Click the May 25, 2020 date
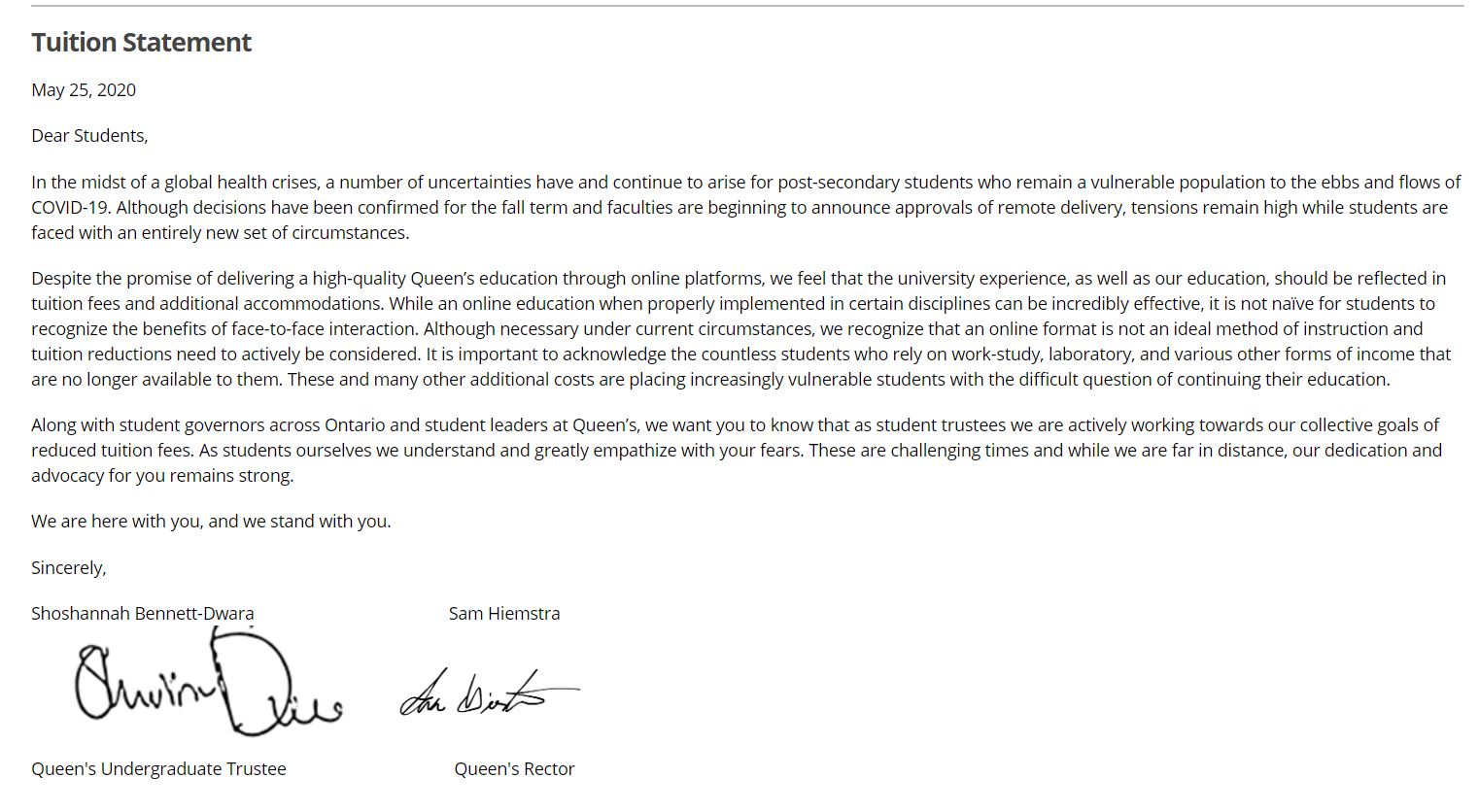The height and width of the screenshot is (812, 1479). coord(84,90)
